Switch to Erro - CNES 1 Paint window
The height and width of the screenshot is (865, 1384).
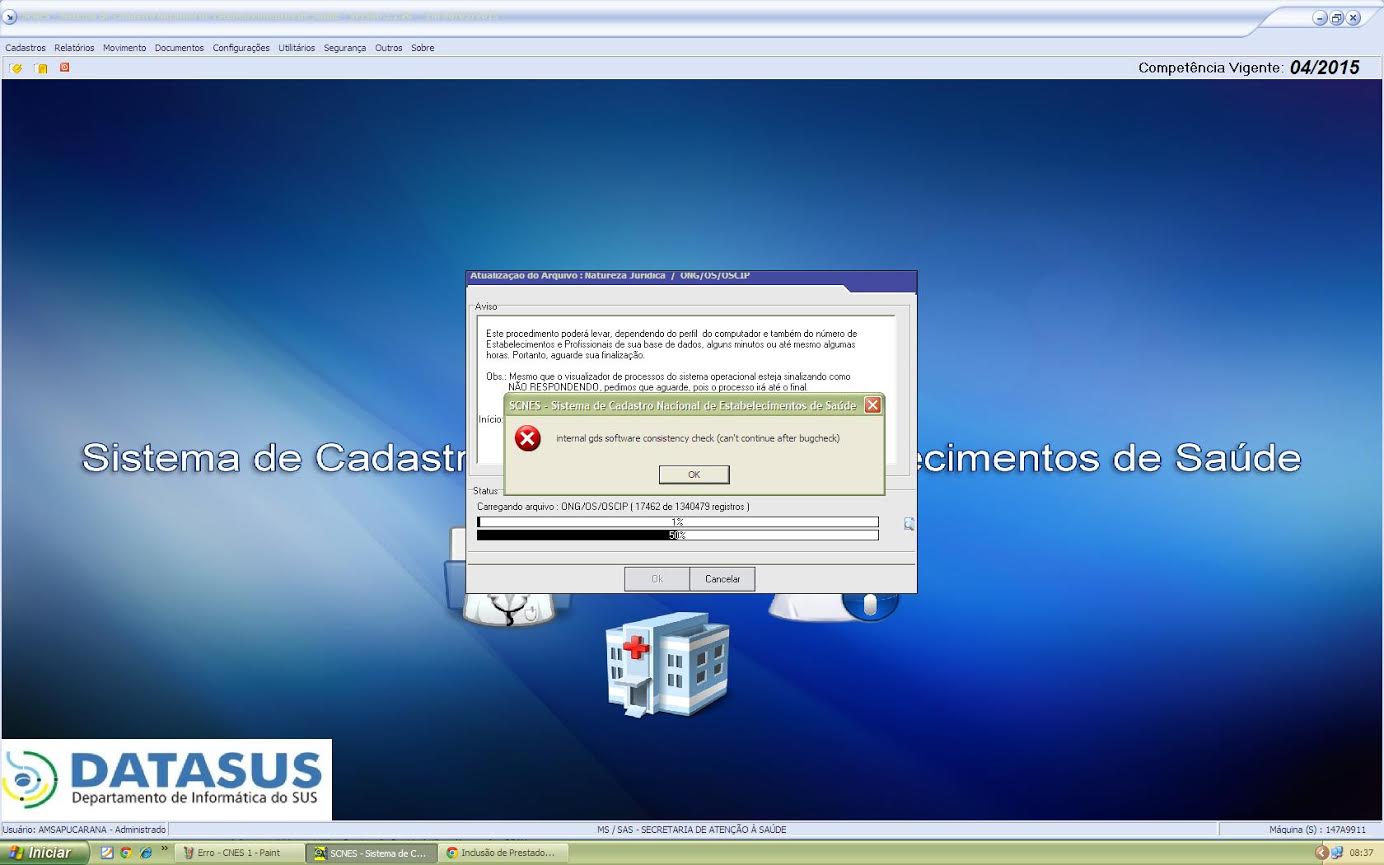[x=239, y=853]
